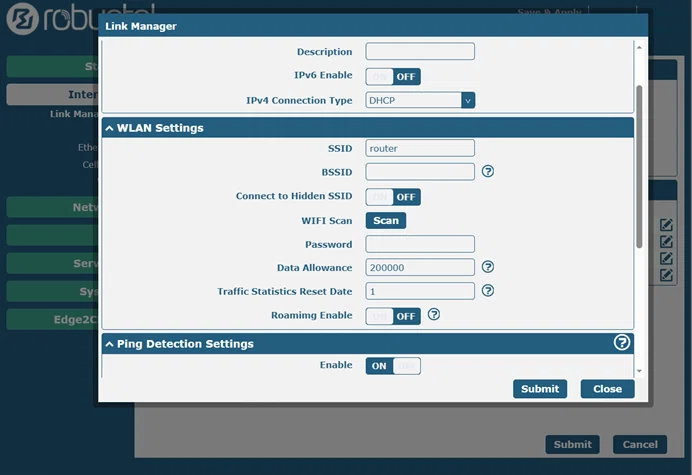Click the SSID field containing router
Image resolution: width=692 pixels, height=475 pixels.
pos(420,148)
